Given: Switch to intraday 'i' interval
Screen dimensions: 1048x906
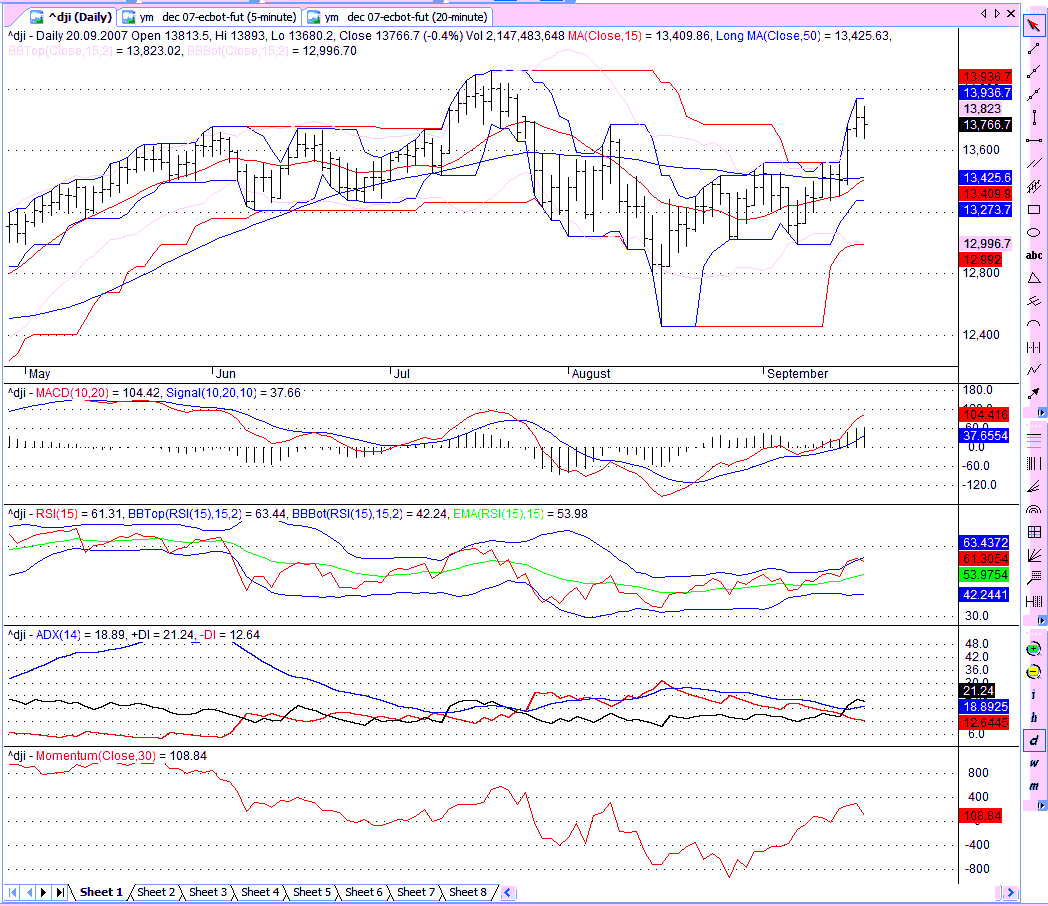Looking at the screenshot, I should [1034, 695].
